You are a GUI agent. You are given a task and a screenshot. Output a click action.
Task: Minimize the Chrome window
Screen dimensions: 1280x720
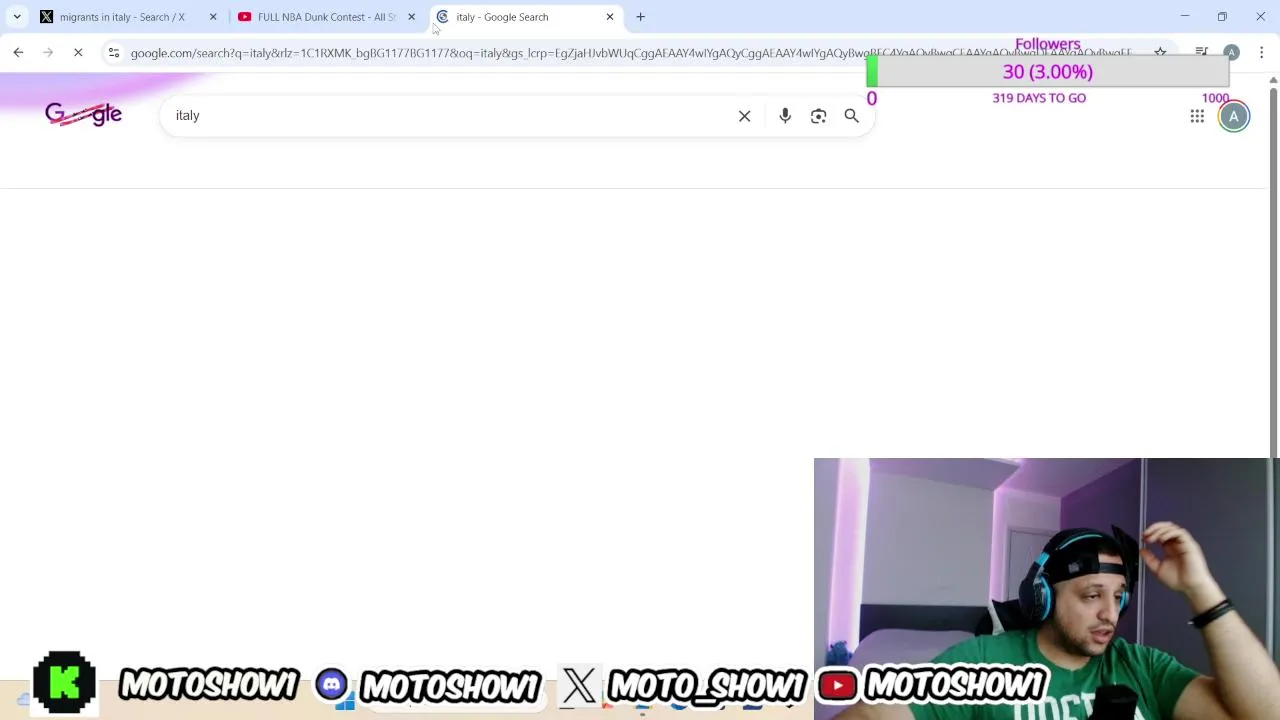pyautogui.click(x=1185, y=17)
